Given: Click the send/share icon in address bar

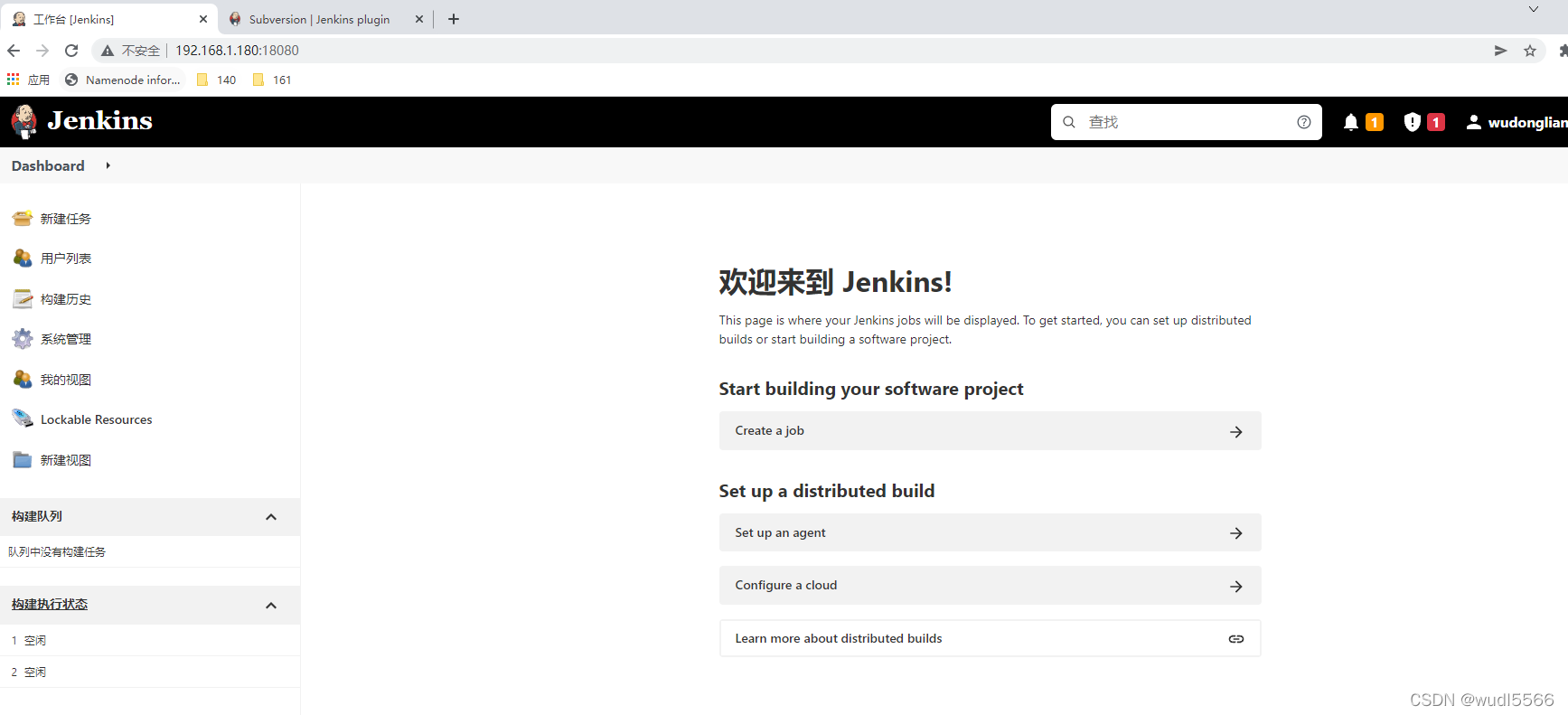Looking at the screenshot, I should 1500,51.
